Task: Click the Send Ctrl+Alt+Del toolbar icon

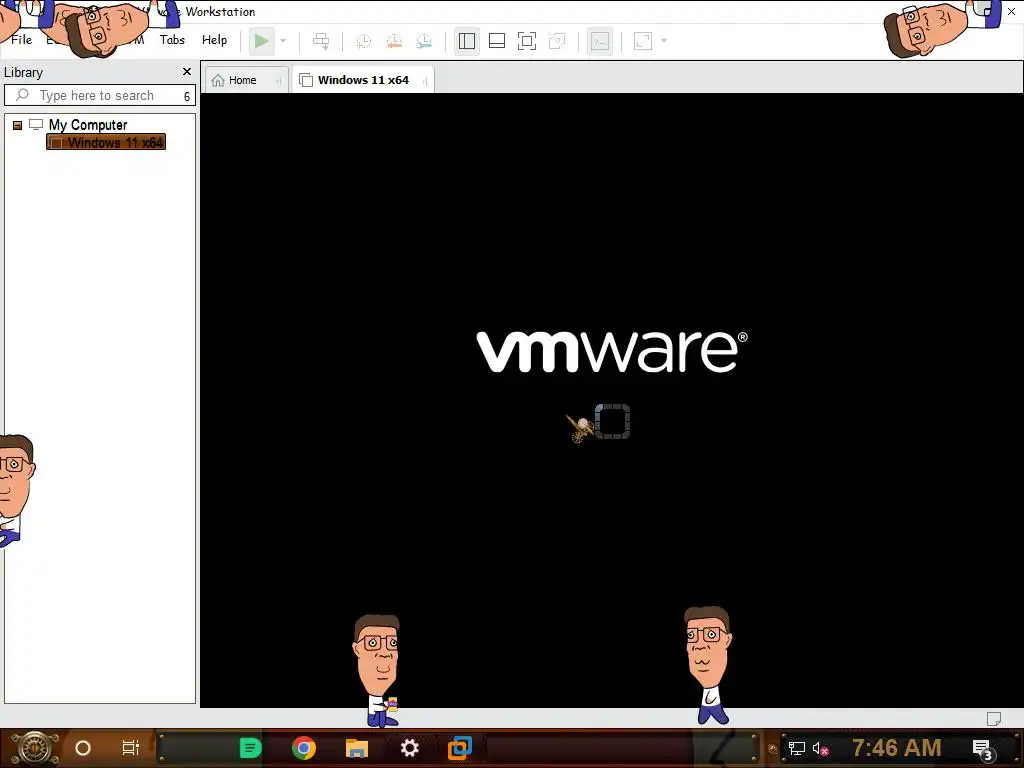Action: coord(321,41)
